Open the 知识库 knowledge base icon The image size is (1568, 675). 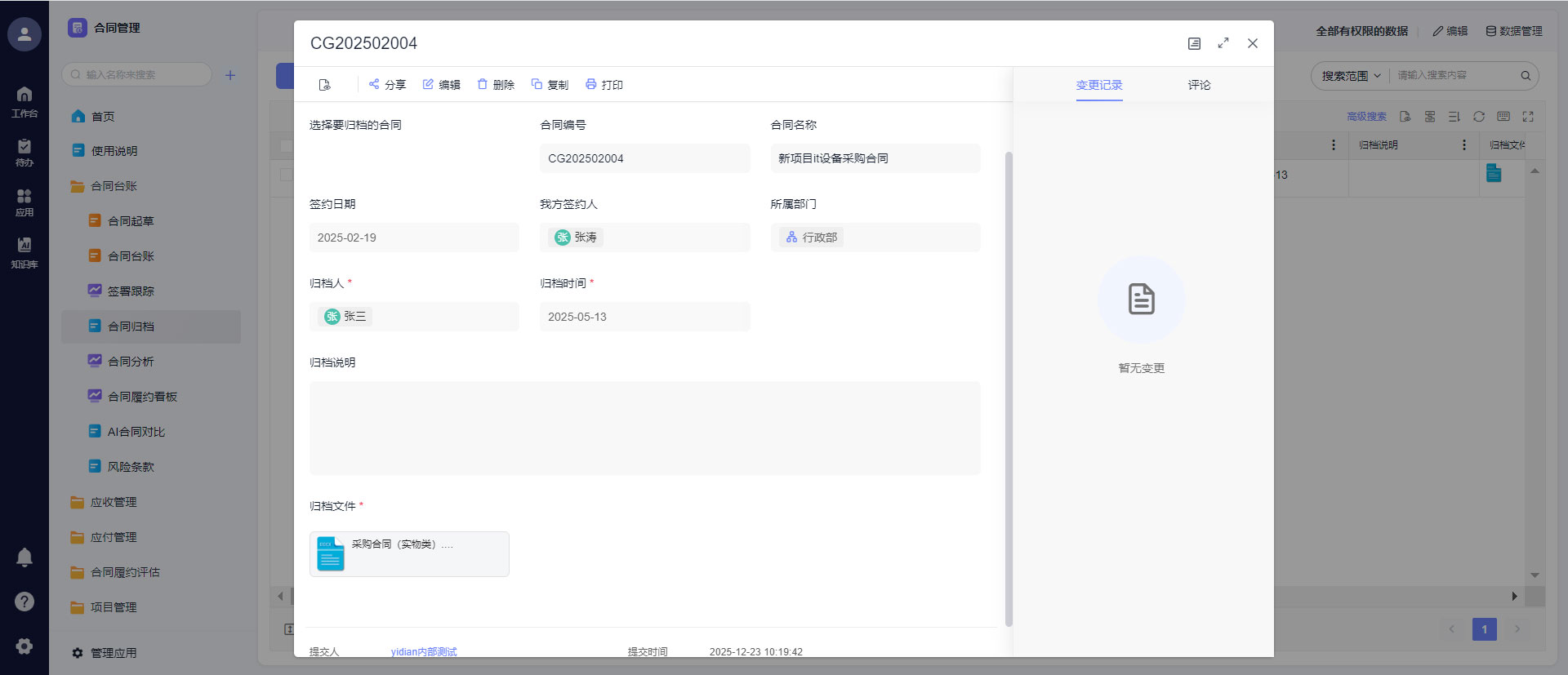pos(24,251)
